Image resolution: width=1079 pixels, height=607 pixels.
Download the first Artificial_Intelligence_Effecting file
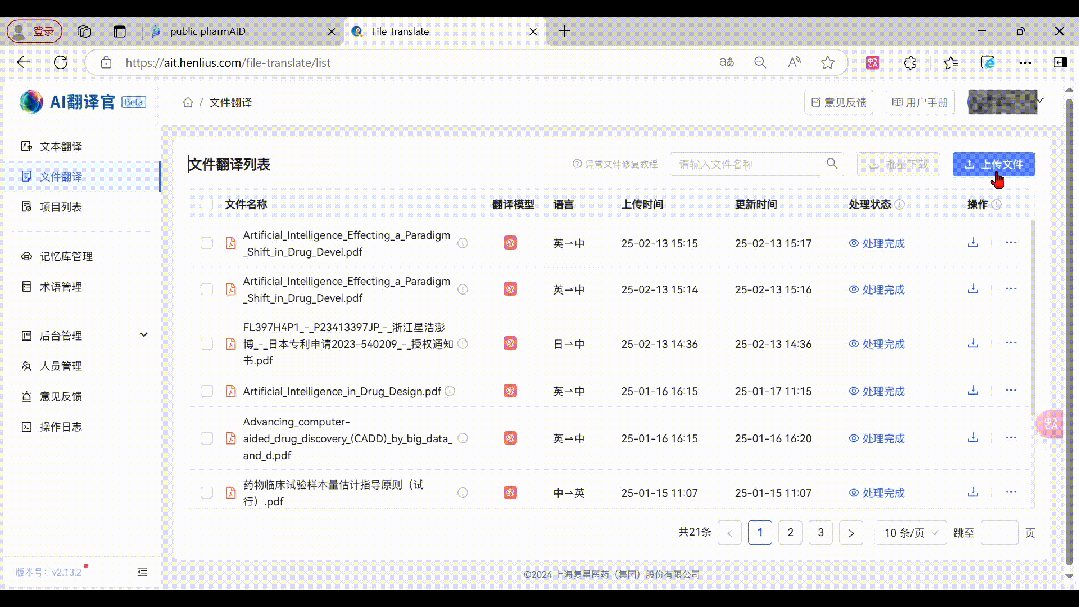pos(973,242)
